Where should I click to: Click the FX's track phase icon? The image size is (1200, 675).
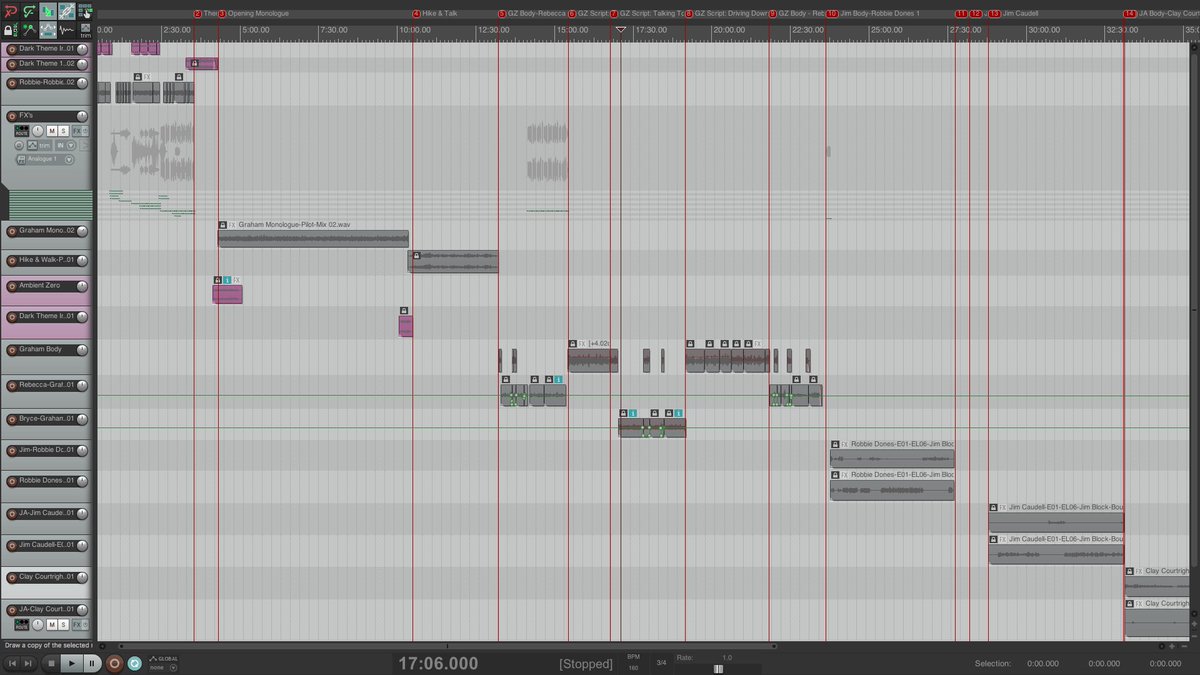click(x=19, y=146)
